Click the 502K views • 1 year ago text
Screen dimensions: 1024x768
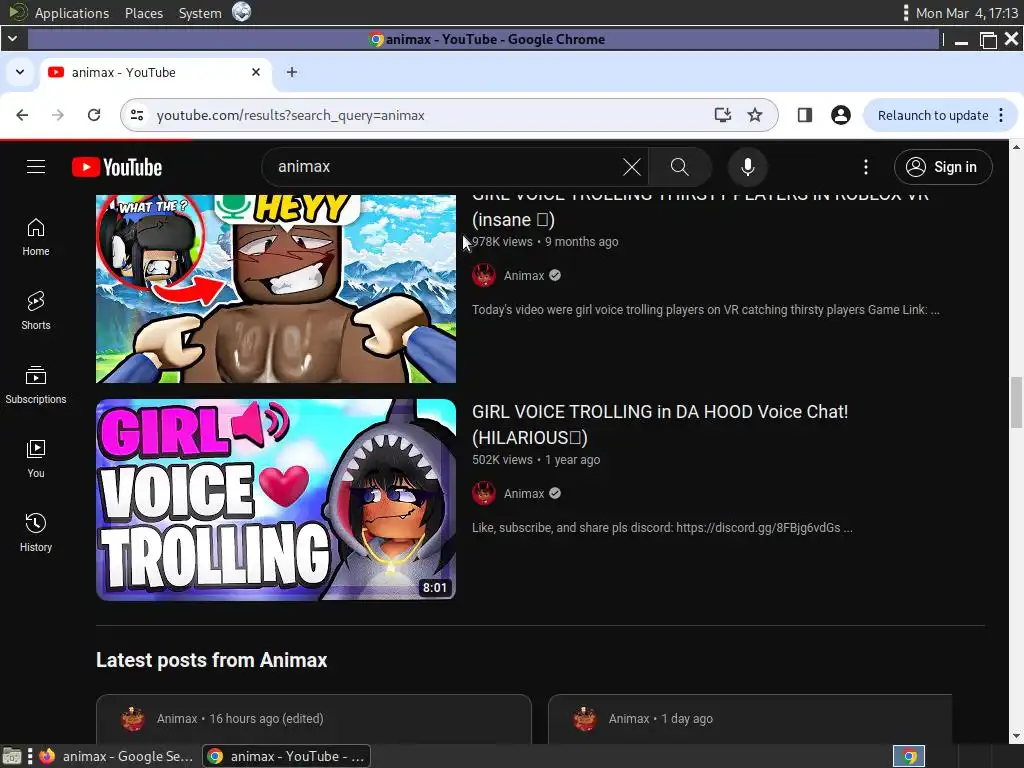click(x=536, y=460)
